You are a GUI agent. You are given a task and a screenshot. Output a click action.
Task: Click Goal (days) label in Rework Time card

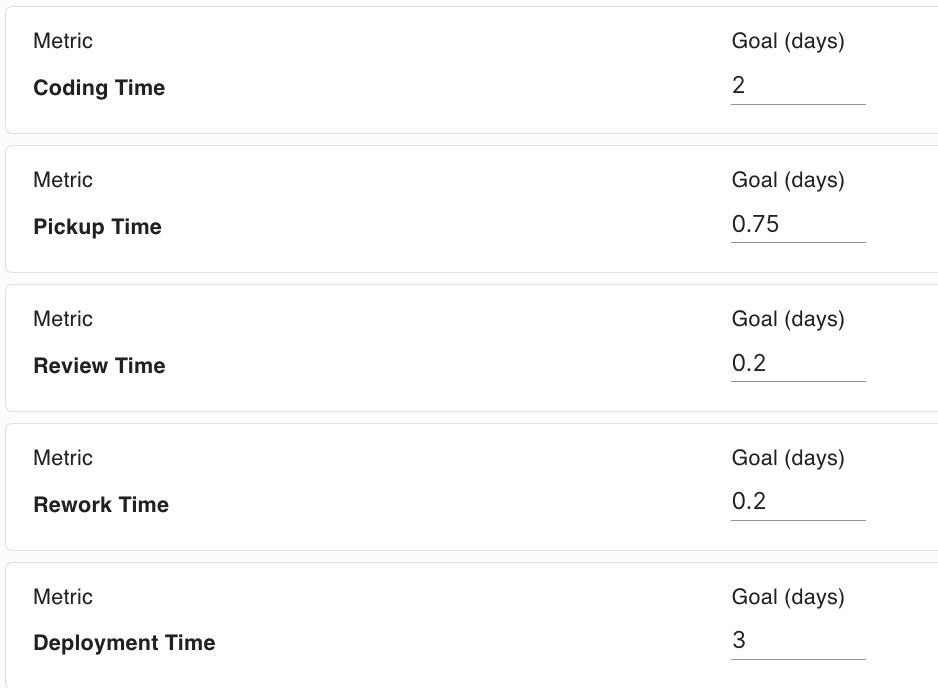coord(788,458)
